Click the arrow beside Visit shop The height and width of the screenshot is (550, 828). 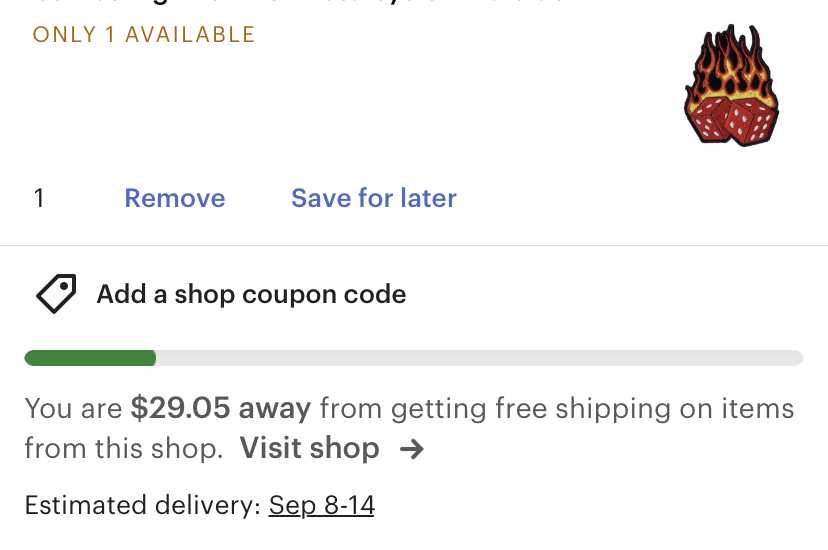point(411,449)
